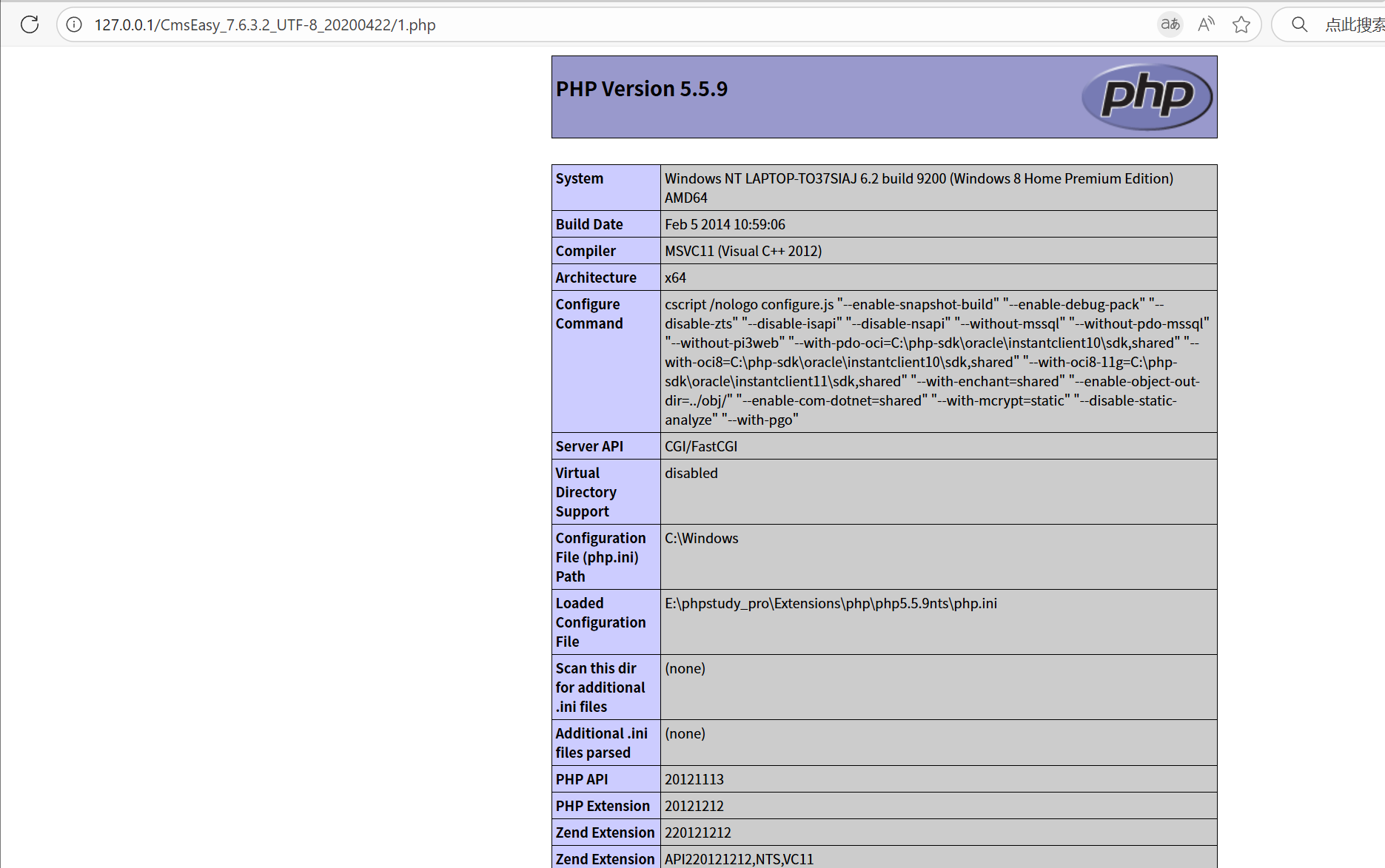This screenshot has width=1385, height=868.
Task: Select the 'C:\Windows' path value
Action: pyautogui.click(x=702, y=538)
